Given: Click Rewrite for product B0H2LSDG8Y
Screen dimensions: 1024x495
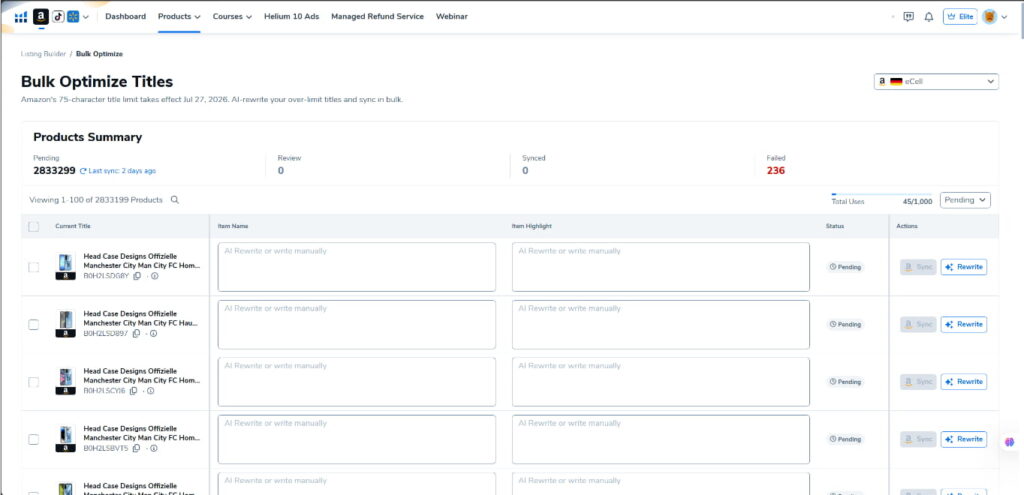Looking at the screenshot, I should [x=963, y=267].
